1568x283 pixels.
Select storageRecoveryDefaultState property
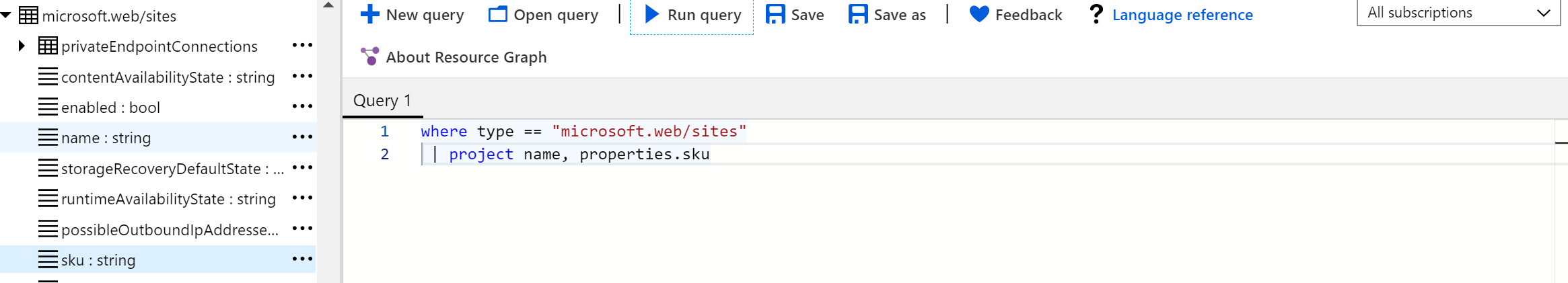point(172,169)
